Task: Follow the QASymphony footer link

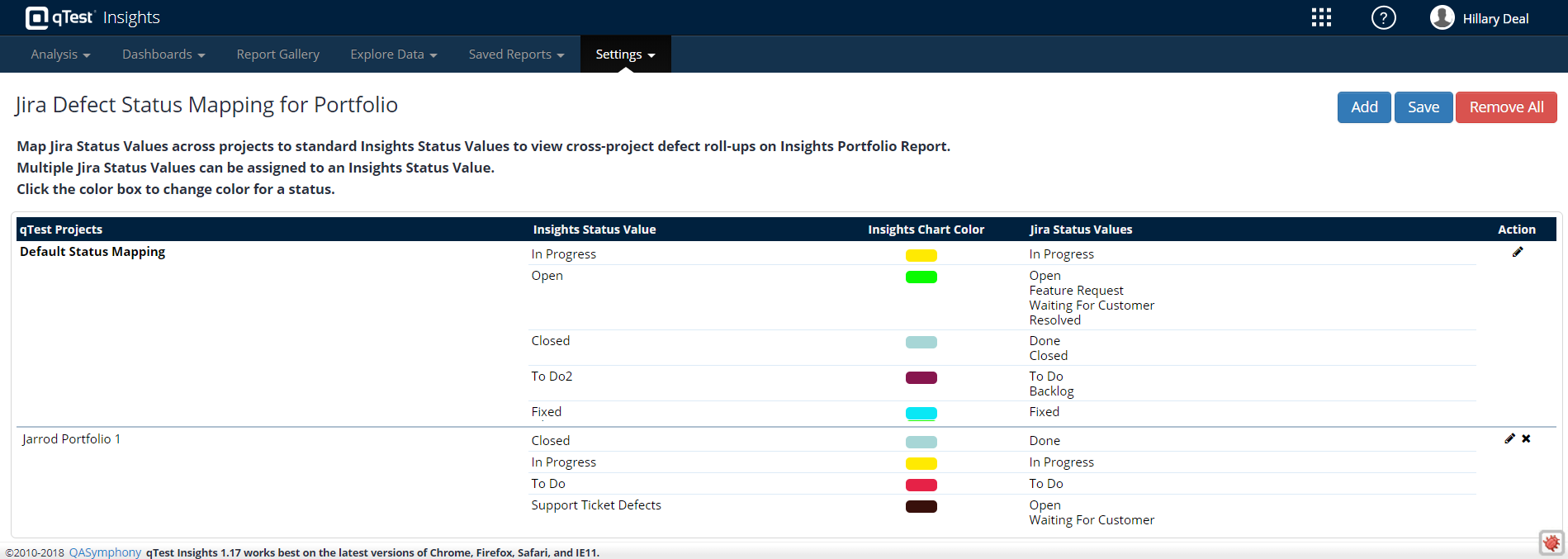Action: (x=105, y=552)
